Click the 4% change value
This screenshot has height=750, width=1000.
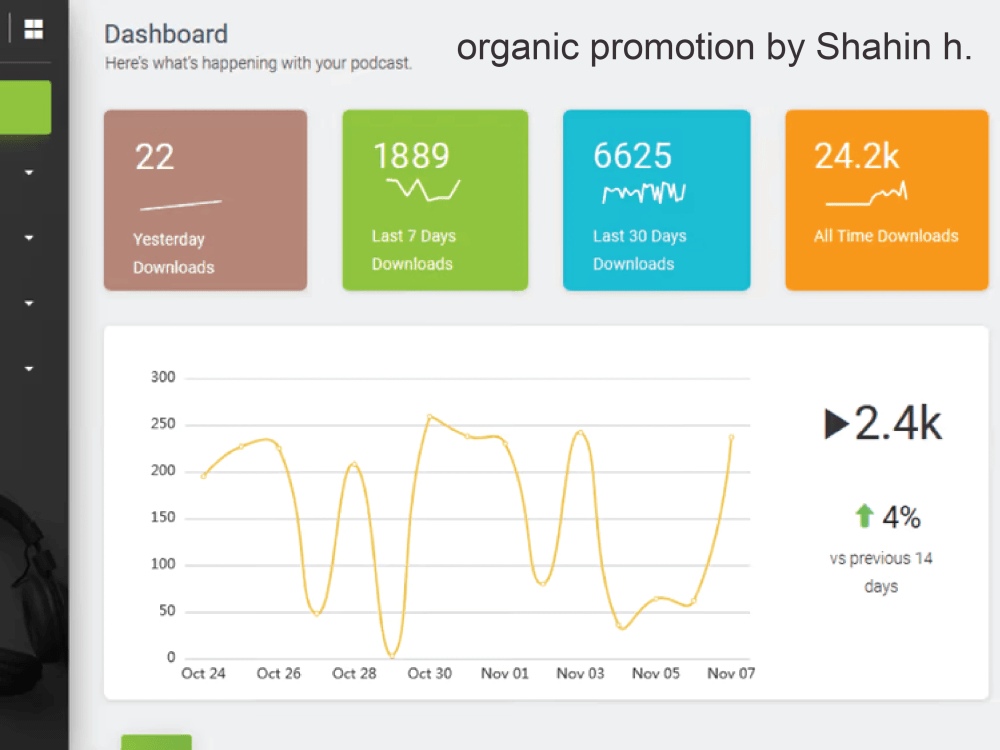(901, 517)
